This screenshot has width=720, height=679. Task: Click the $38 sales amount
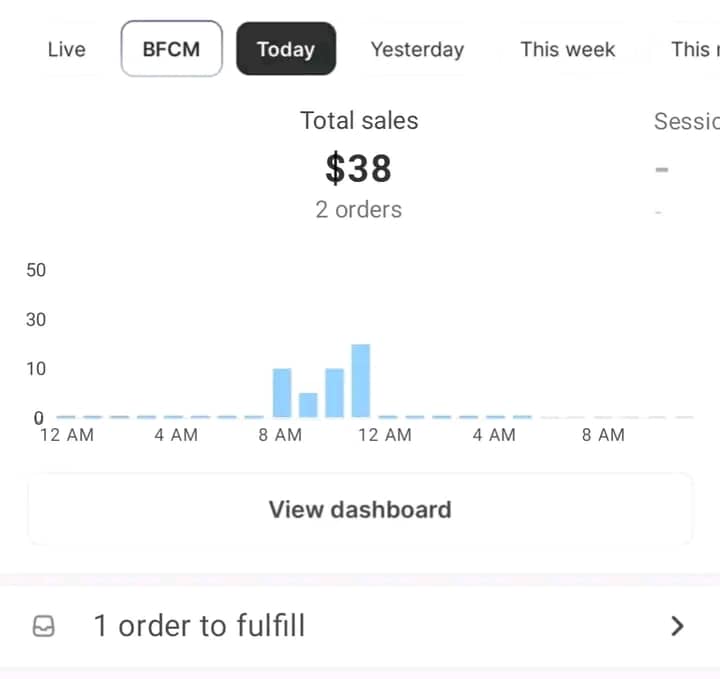(x=358, y=168)
